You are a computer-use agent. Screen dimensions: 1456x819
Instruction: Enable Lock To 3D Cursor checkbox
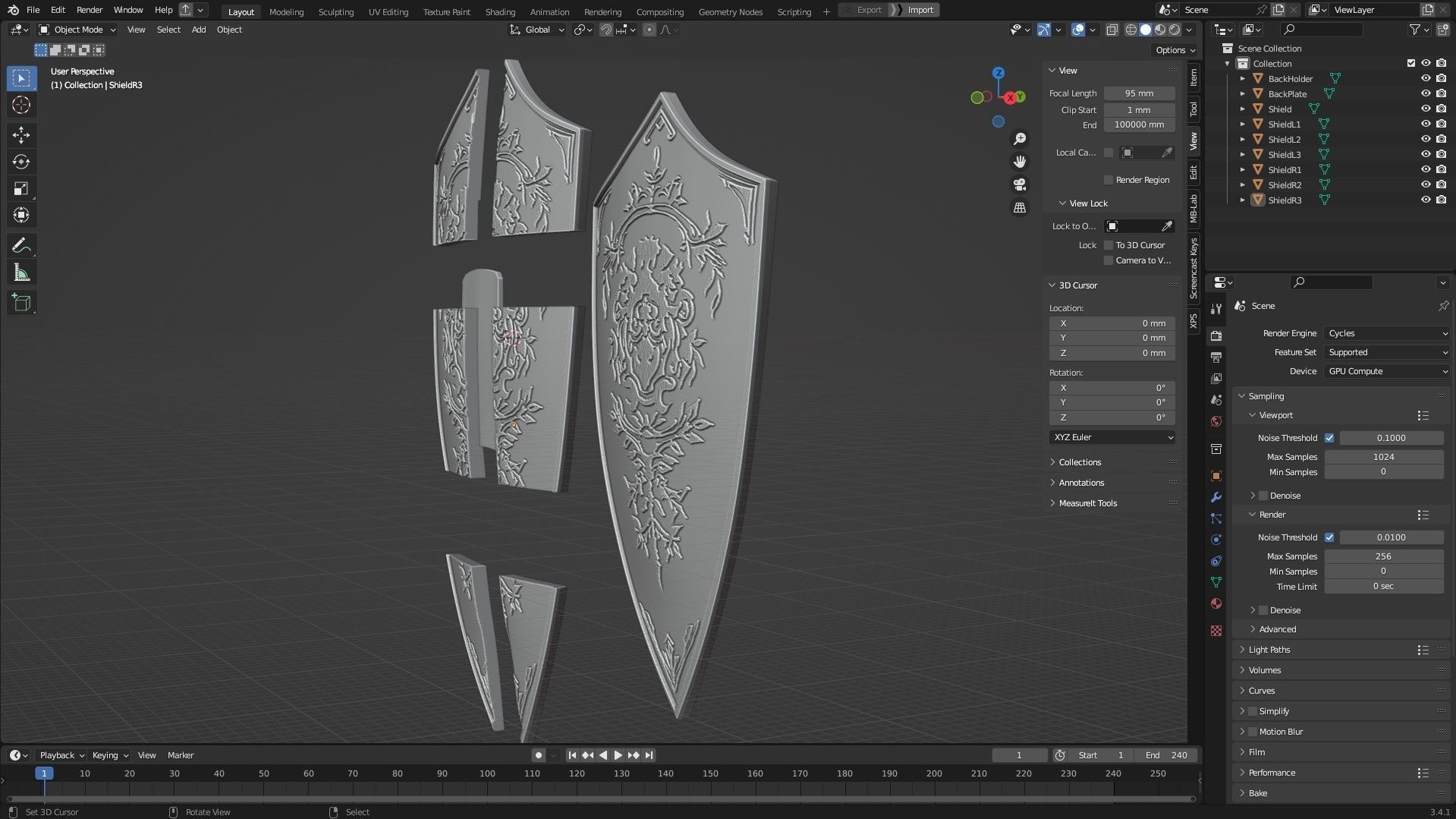coord(1109,245)
